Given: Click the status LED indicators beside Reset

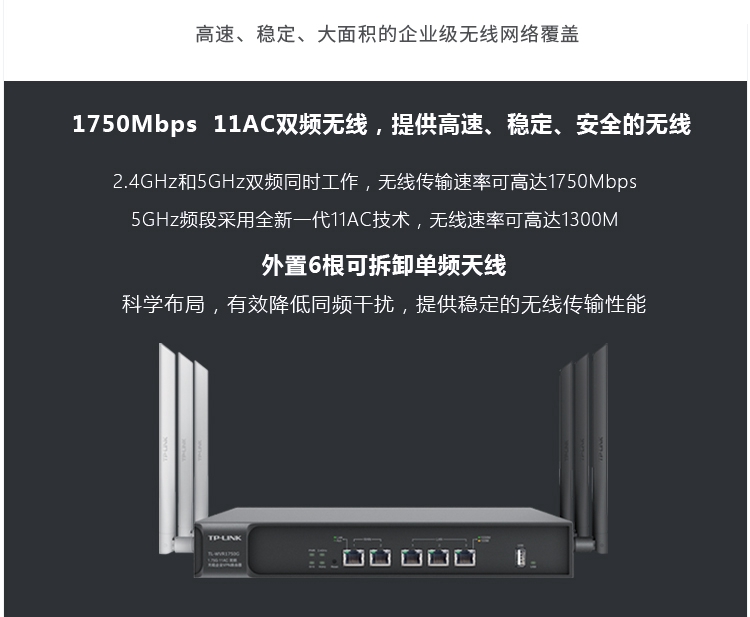Looking at the screenshot, I should point(317,559).
